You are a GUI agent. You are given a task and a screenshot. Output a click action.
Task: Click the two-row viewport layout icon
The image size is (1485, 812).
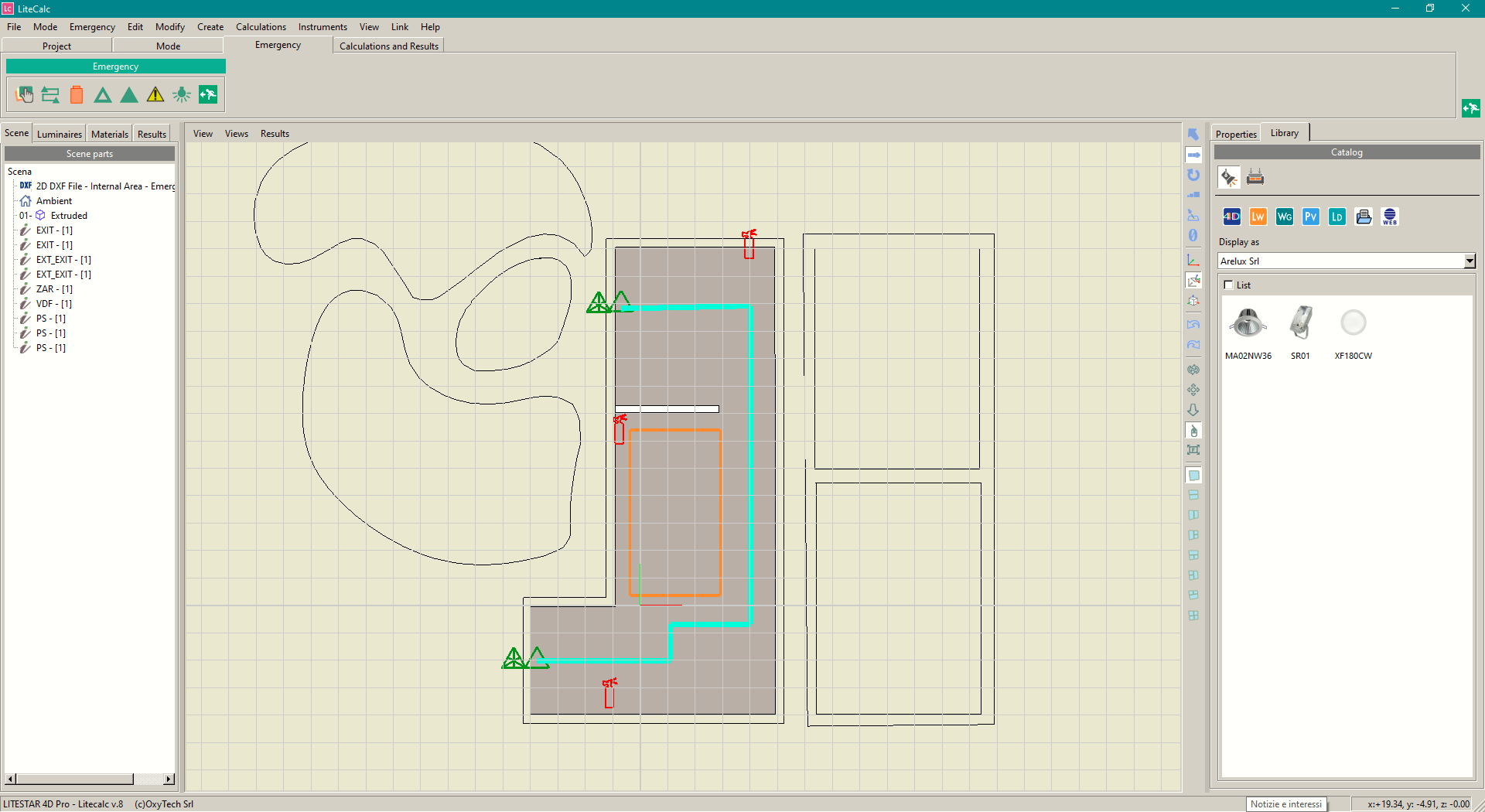coord(1193,495)
